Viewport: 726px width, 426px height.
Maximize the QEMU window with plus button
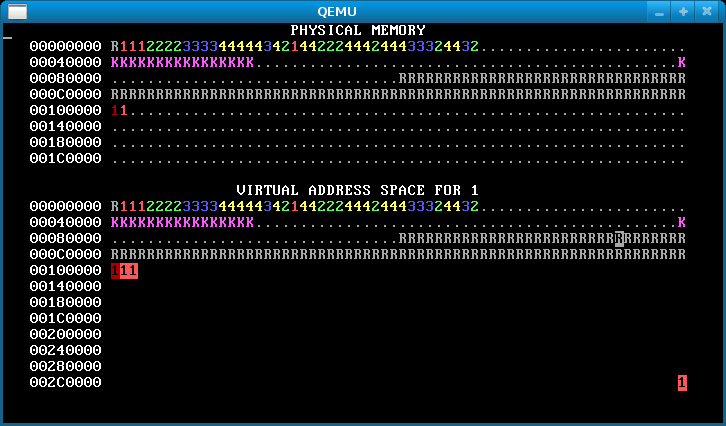coord(683,11)
